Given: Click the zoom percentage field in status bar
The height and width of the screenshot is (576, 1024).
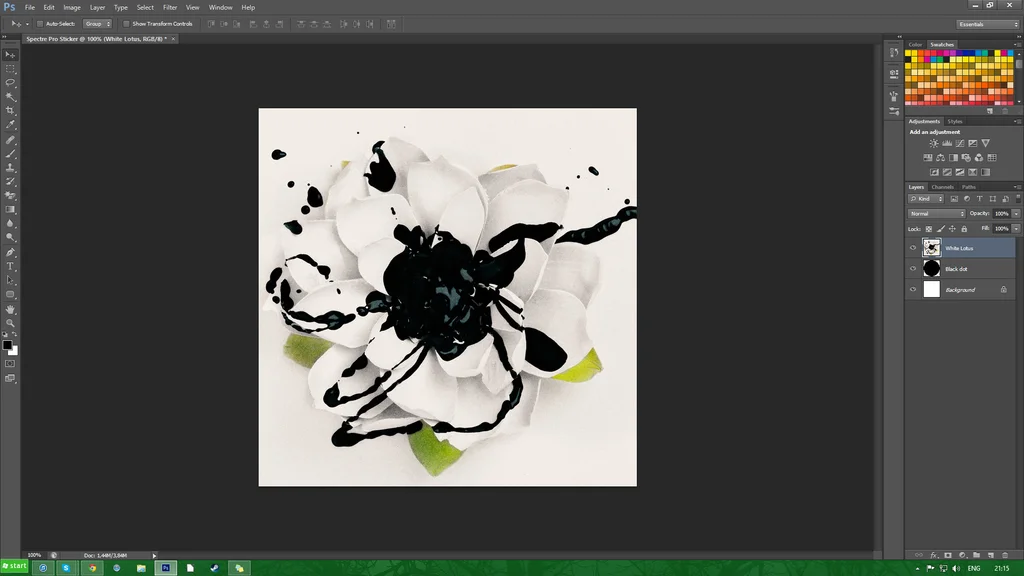Looking at the screenshot, I should 34,555.
